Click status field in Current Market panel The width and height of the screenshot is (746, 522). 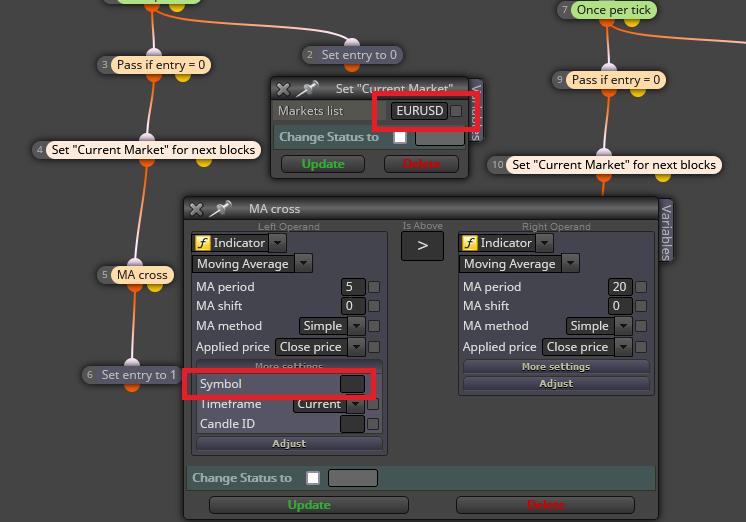click(440, 137)
